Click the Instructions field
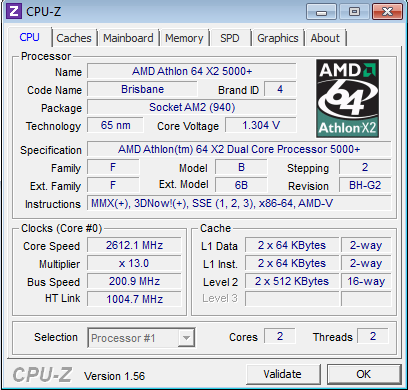Image resolution: width=408 pixels, height=390 pixels. (x=239, y=203)
